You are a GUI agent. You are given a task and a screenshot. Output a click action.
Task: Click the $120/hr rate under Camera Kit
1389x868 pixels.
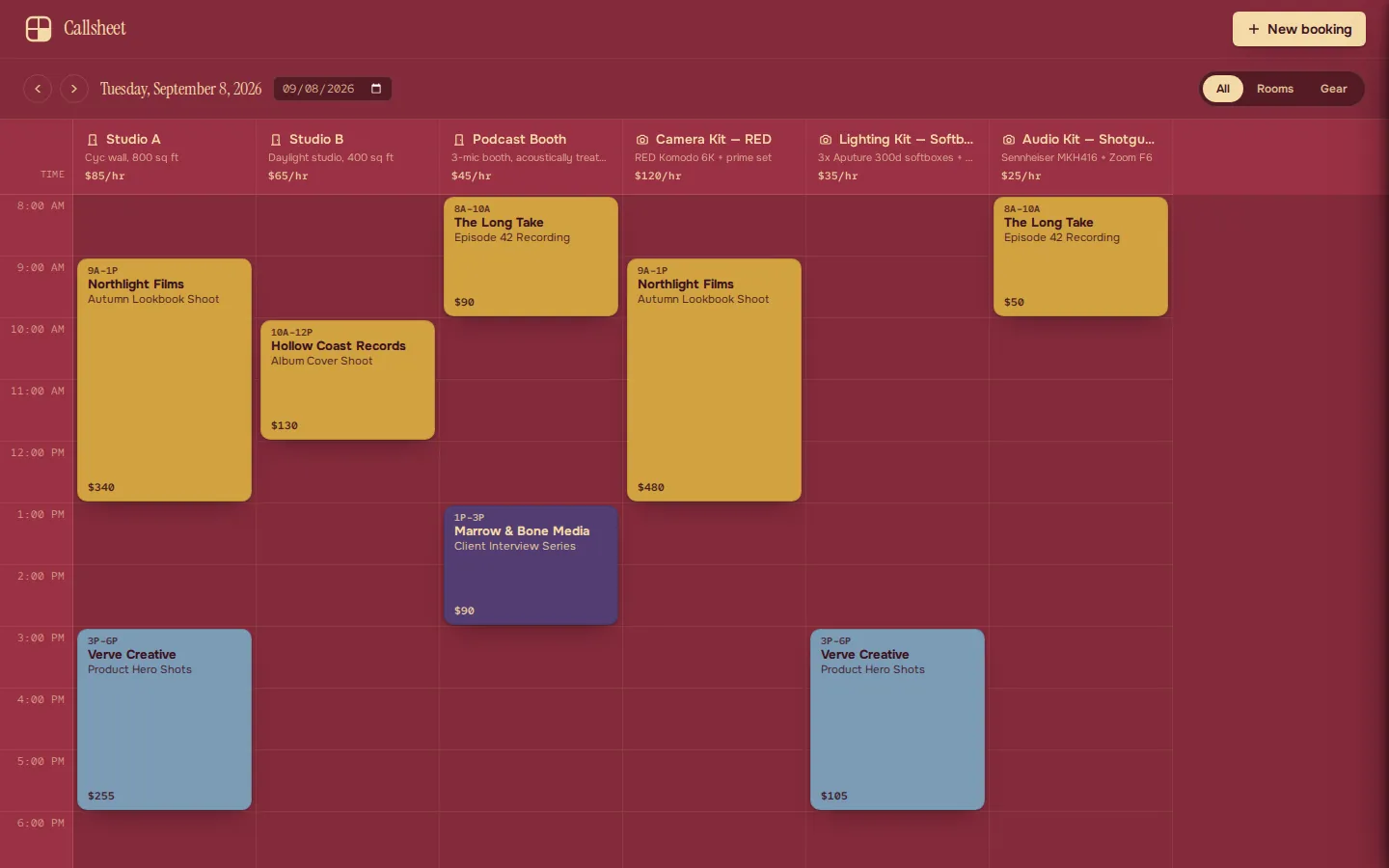[x=658, y=176]
